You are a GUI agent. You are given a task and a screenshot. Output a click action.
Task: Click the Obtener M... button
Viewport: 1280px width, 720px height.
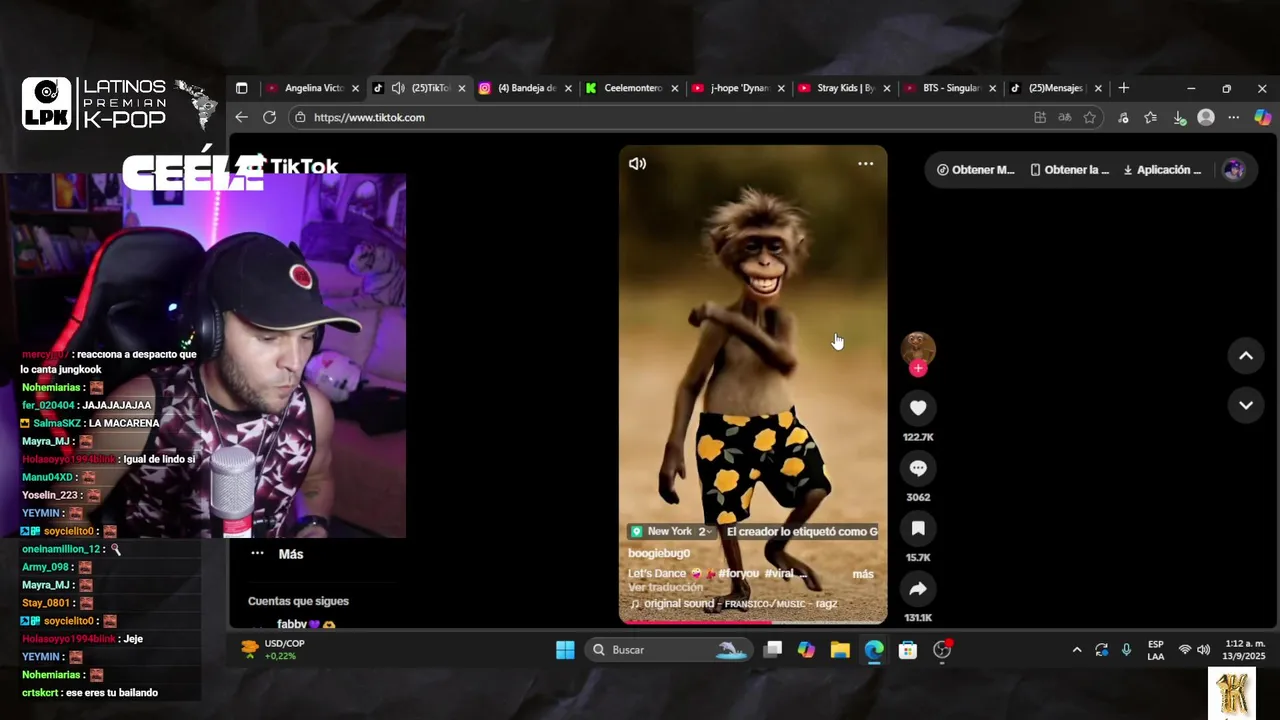coord(975,170)
